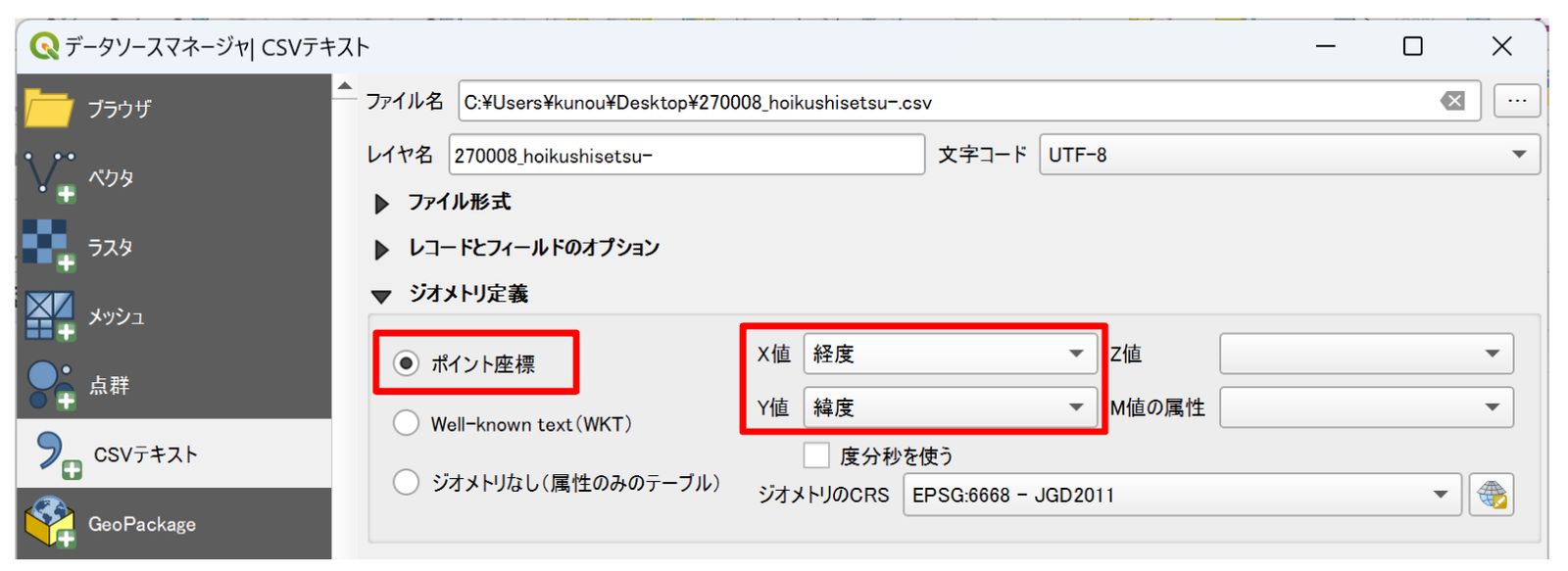Image resolution: width=1568 pixels, height=571 pixels.
Task: Enable the 度分秒を使う checkbox
Action: click(816, 455)
